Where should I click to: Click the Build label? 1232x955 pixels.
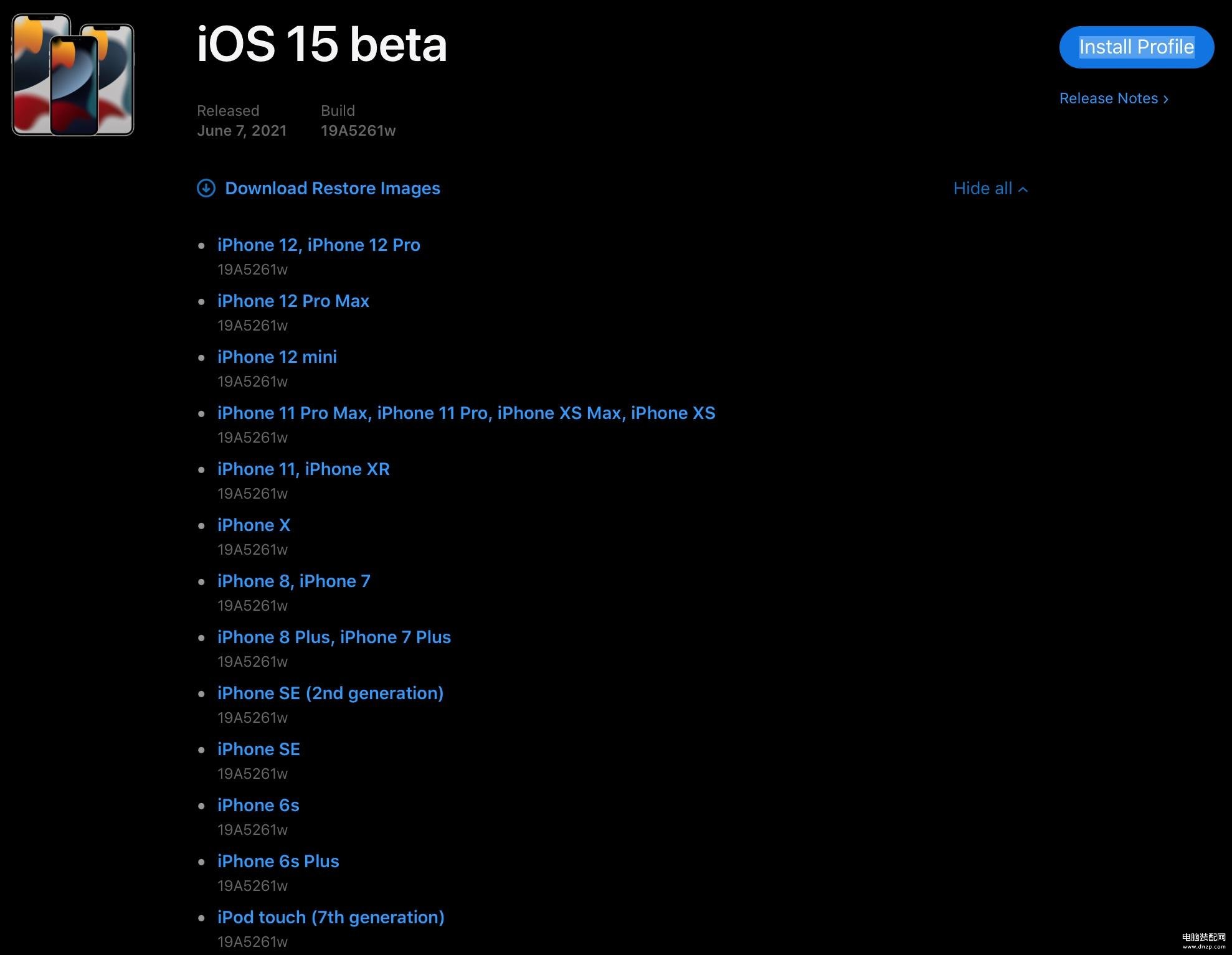338,111
